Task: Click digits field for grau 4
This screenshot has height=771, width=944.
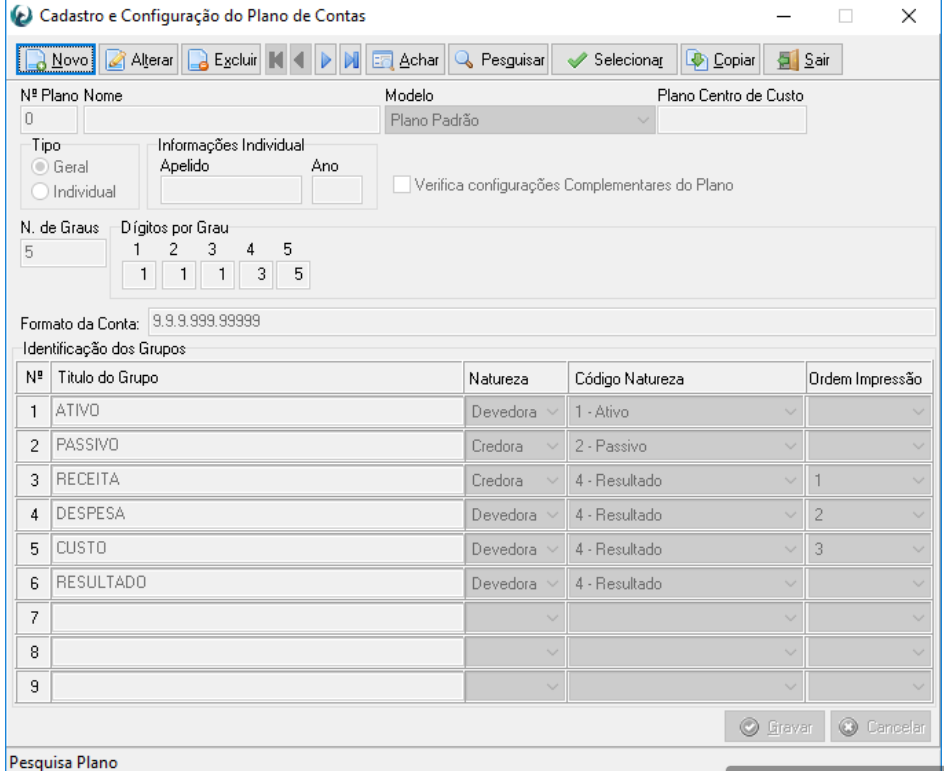Action: [x=256, y=274]
